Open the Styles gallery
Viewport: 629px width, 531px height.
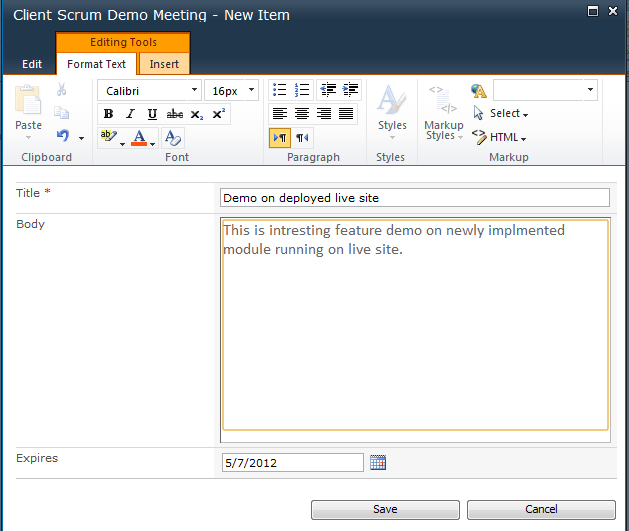click(392, 111)
